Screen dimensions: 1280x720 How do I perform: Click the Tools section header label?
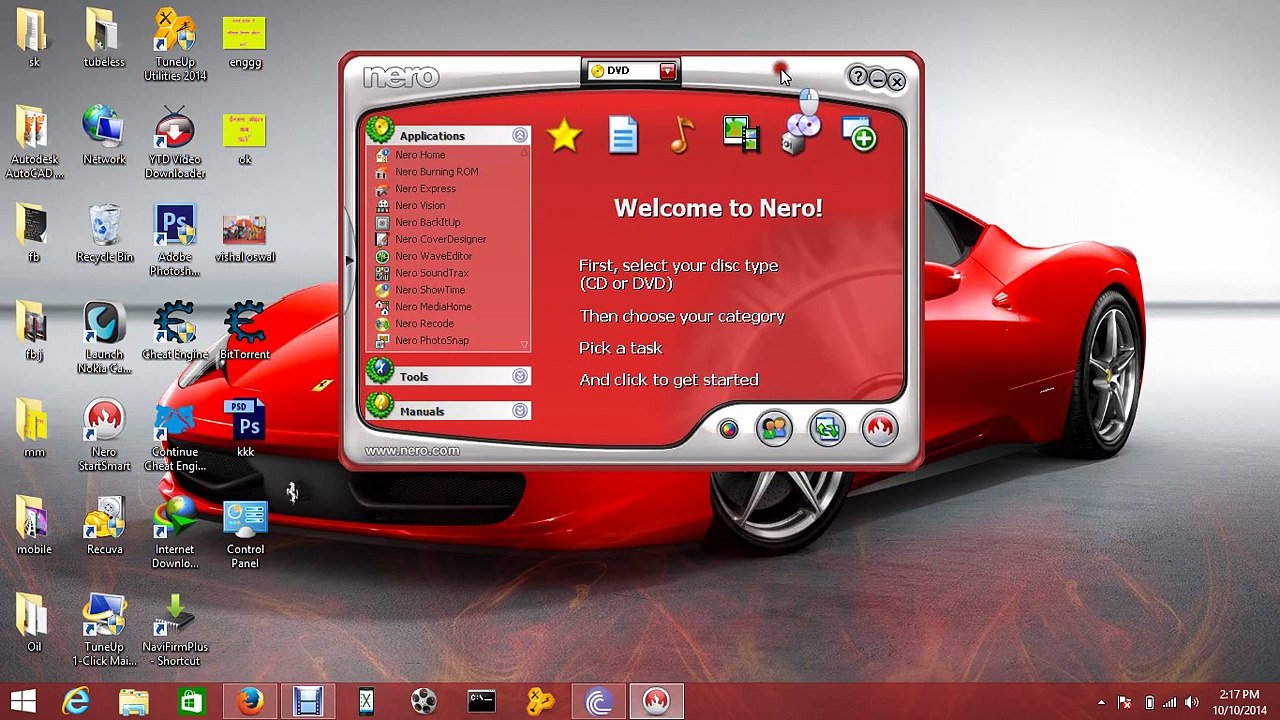414,377
